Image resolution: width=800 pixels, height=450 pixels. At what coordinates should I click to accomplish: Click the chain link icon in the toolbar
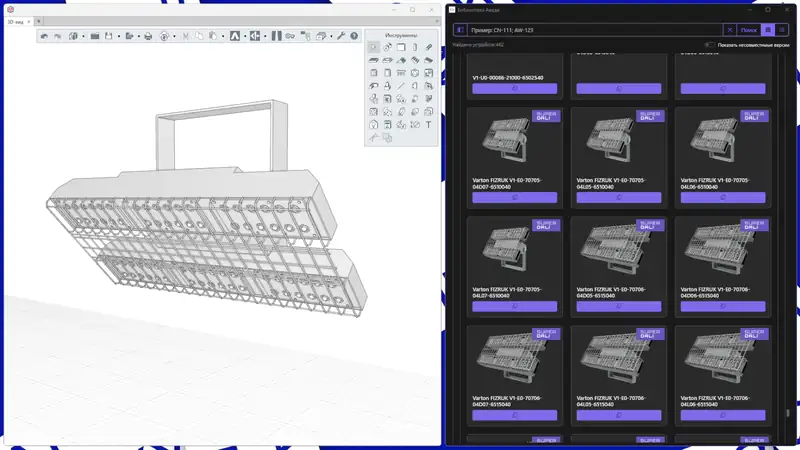tap(290, 36)
